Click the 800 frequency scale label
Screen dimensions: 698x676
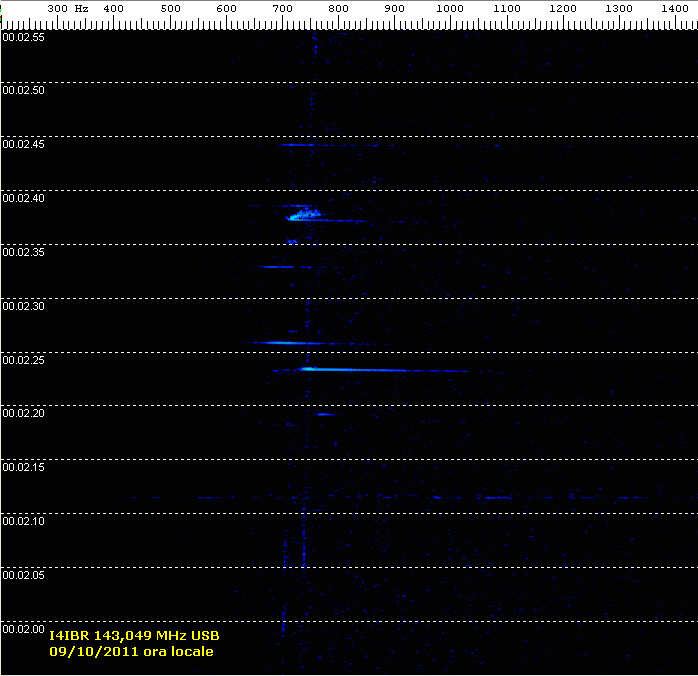click(339, 8)
